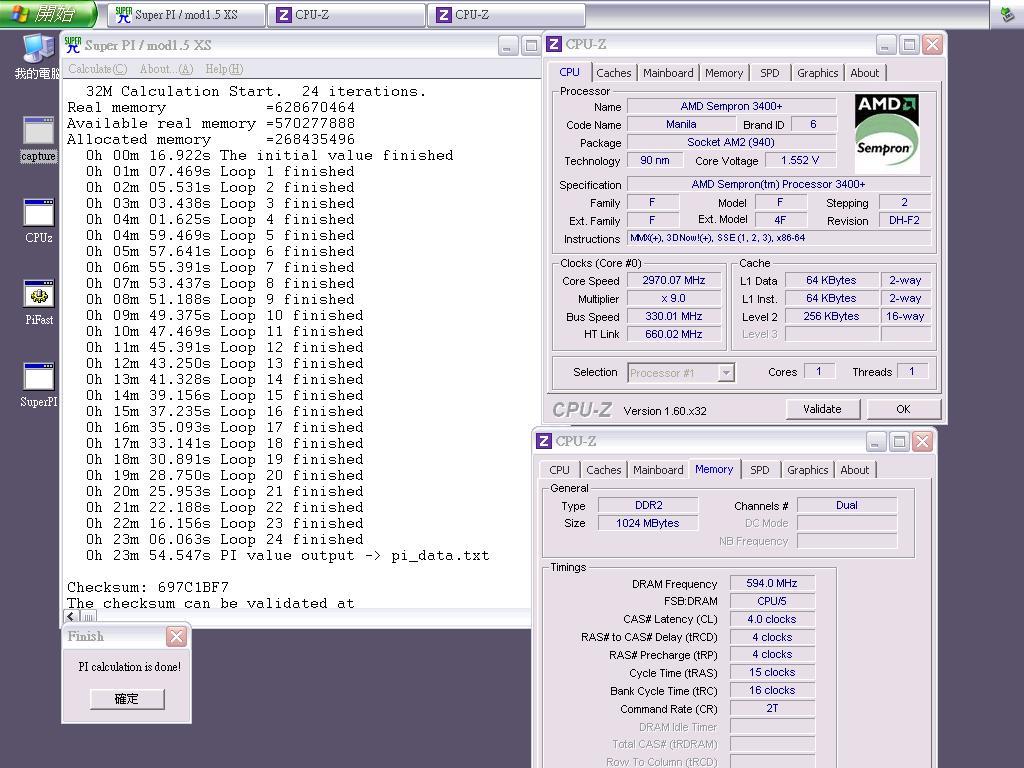This screenshot has width=1024, height=768.
Task: Close the Finish dialog
Action: (x=176, y=636)
